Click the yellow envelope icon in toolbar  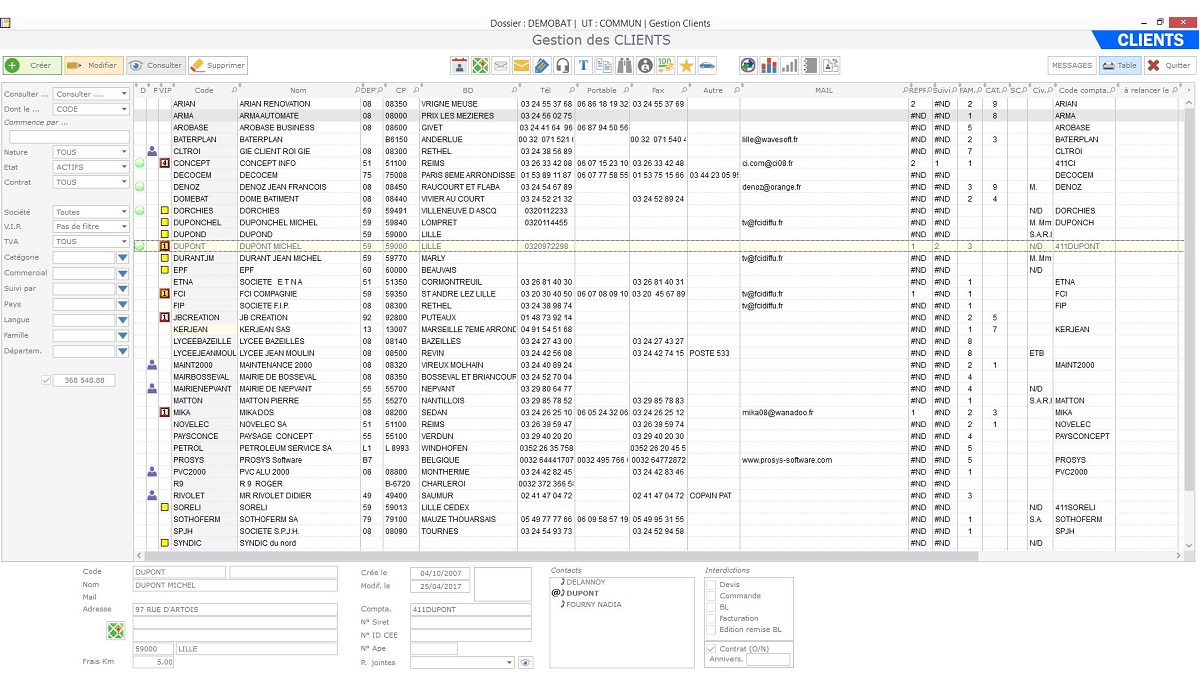click(x=521, y=65)
